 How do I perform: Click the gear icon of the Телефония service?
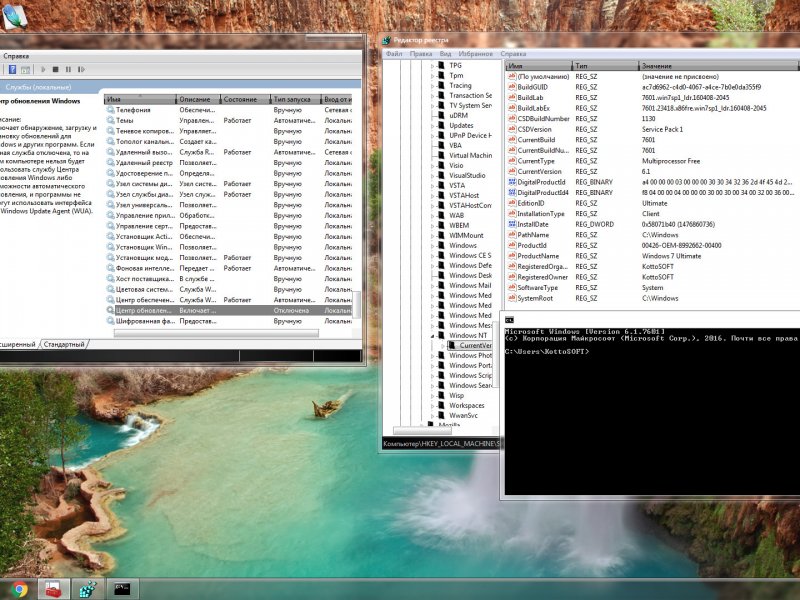110,110
